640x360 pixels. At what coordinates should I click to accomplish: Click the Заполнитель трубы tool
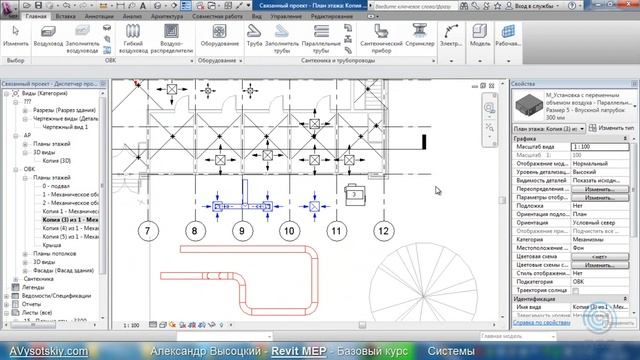click(x=282, y=39)
